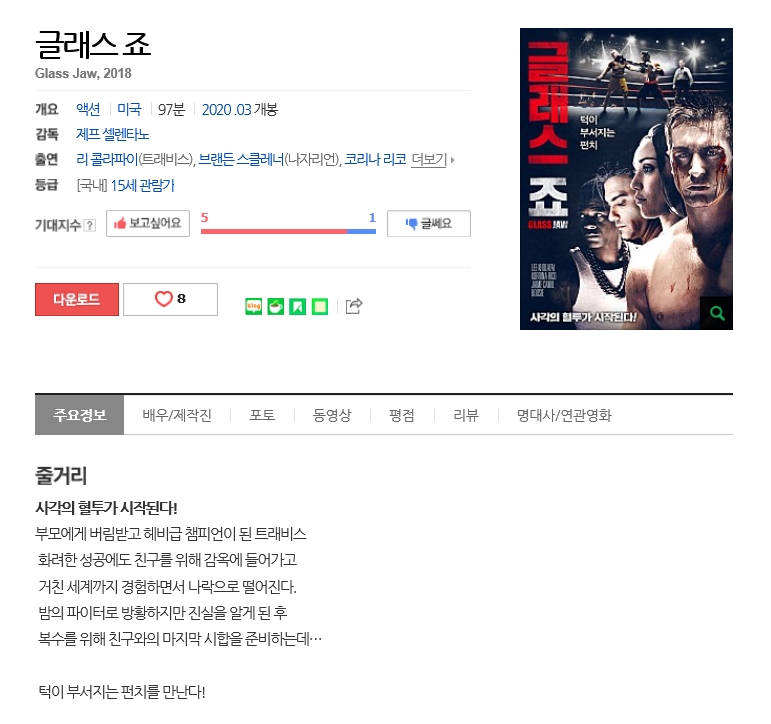771x724 pixels.
Task: Click the red 다운로드 button
Action: (77, 299)
